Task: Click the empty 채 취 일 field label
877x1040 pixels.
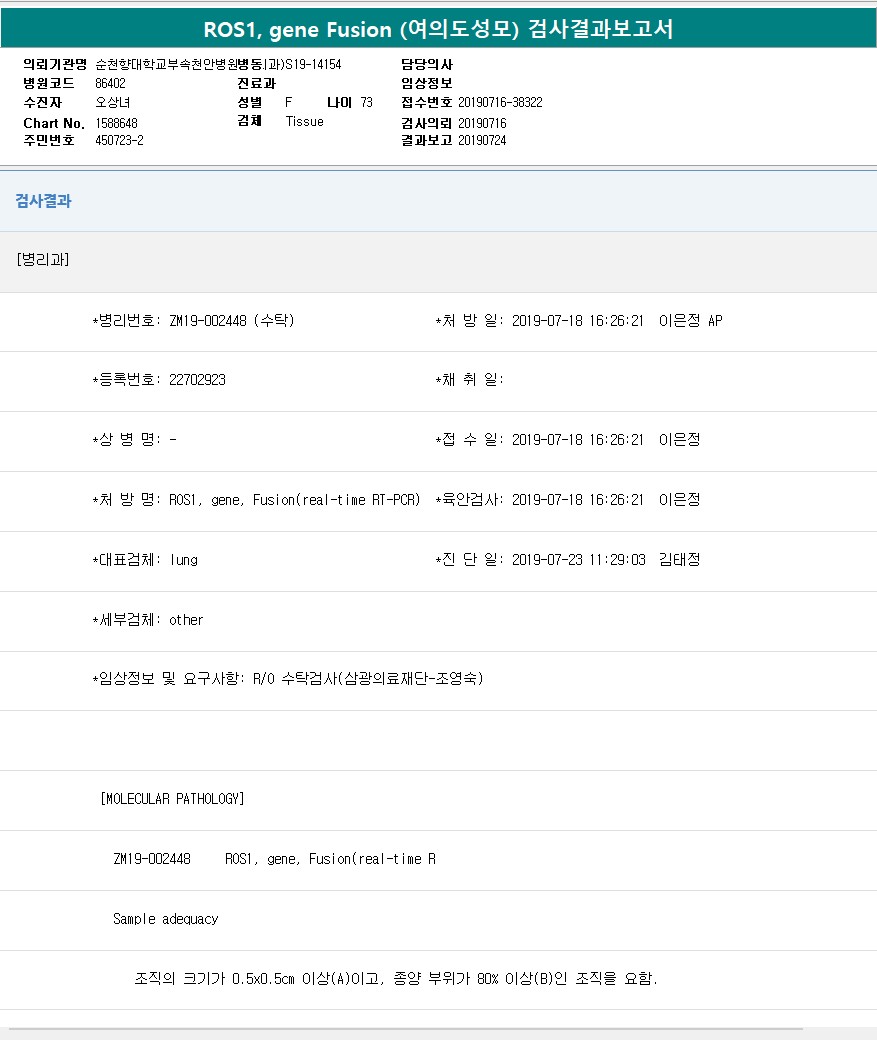Action: (470, 379)
